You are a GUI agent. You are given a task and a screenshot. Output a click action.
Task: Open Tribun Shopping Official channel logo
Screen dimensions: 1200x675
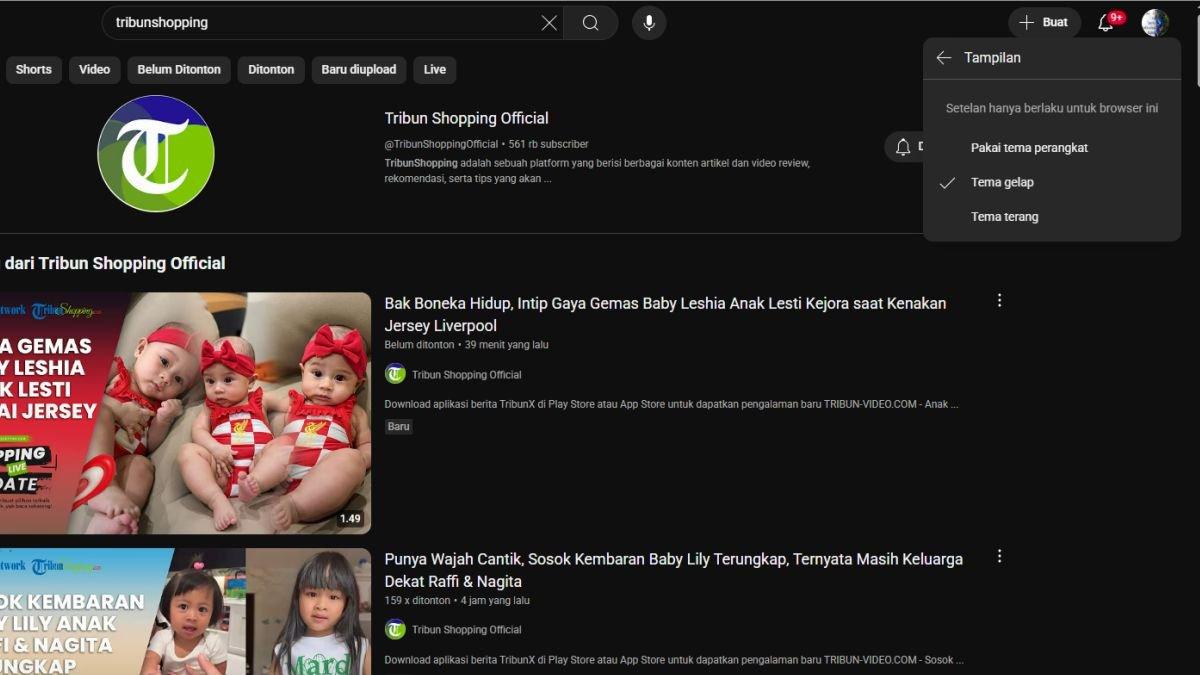tap(156, 154)
